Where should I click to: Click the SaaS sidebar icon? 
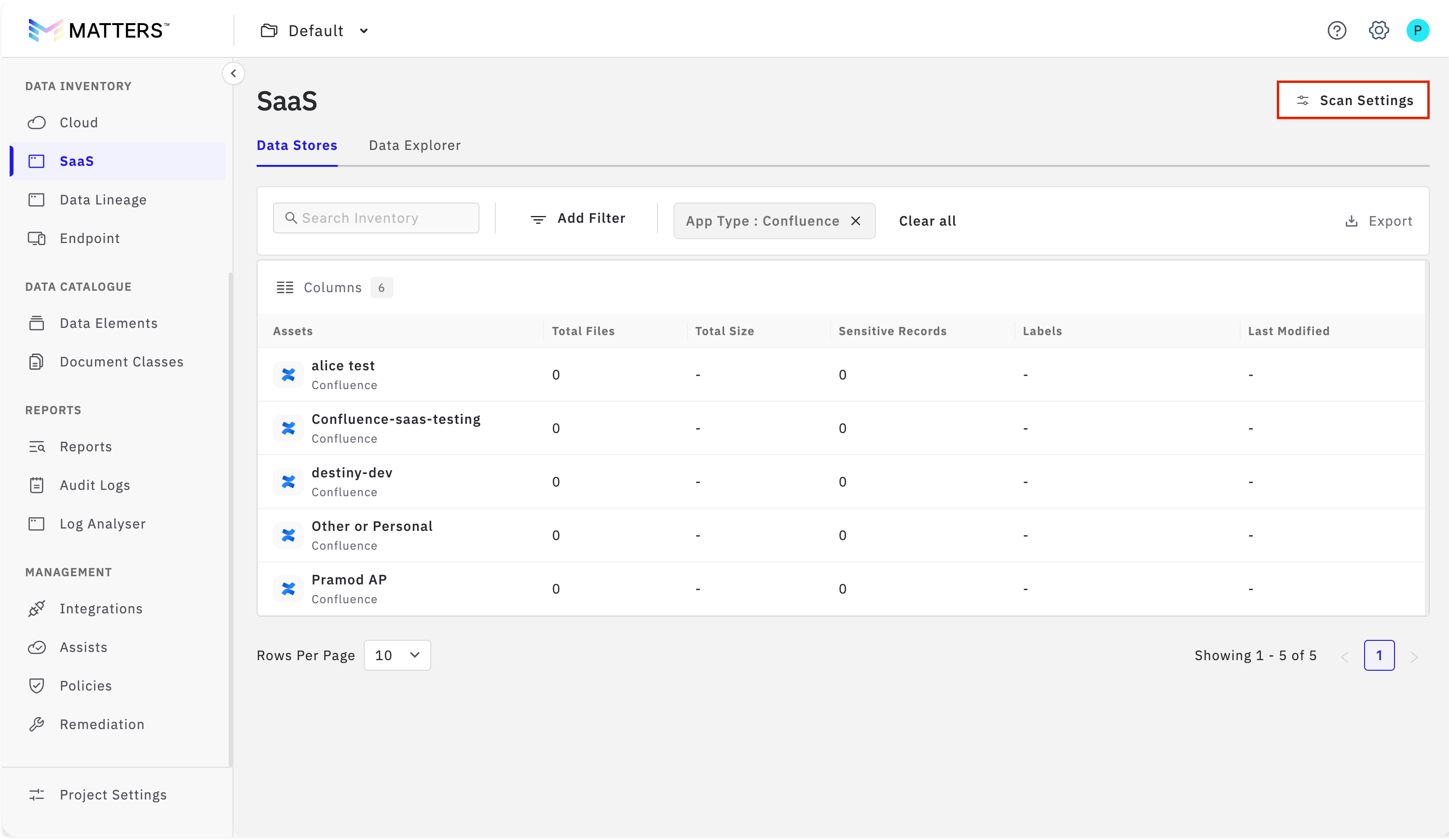tap(37, 161)
